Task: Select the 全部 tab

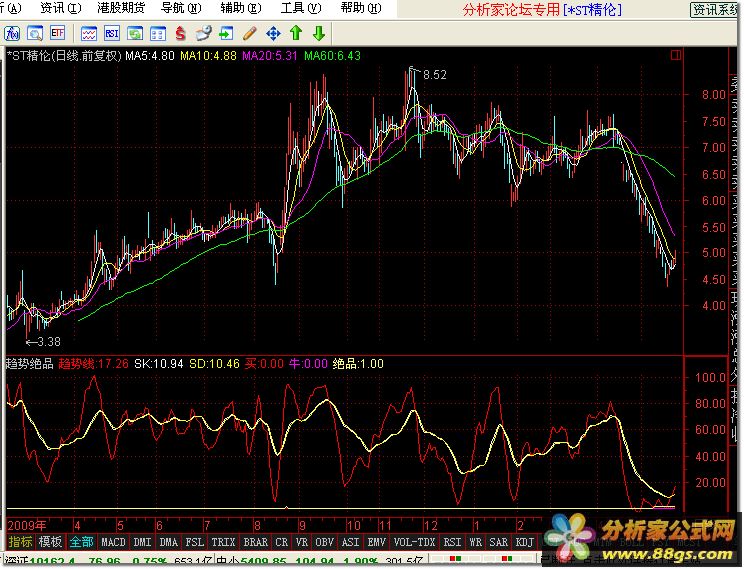Action: point(81,541)
